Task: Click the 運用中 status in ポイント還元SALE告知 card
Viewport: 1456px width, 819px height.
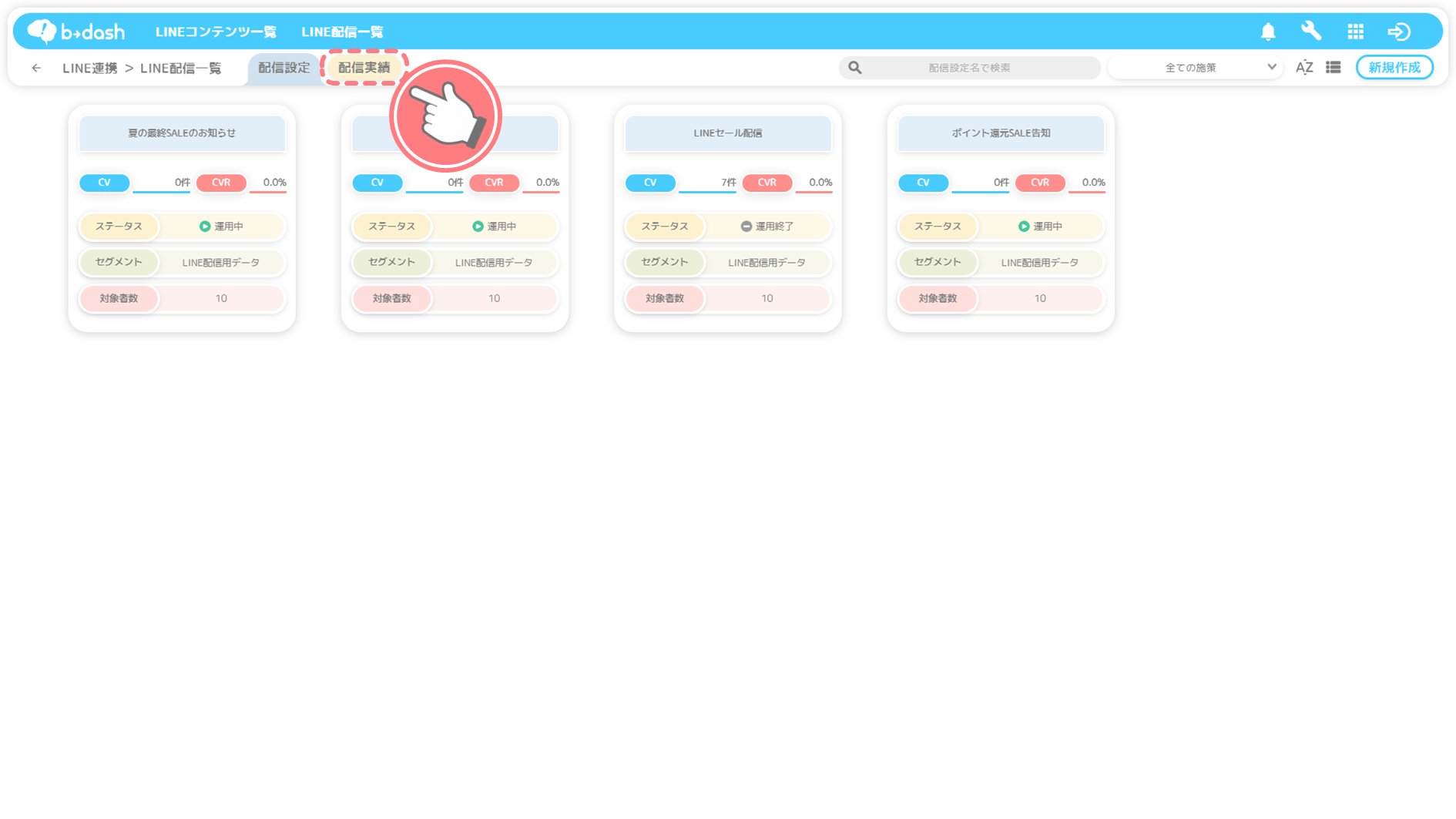Action: coord(1040,227)
